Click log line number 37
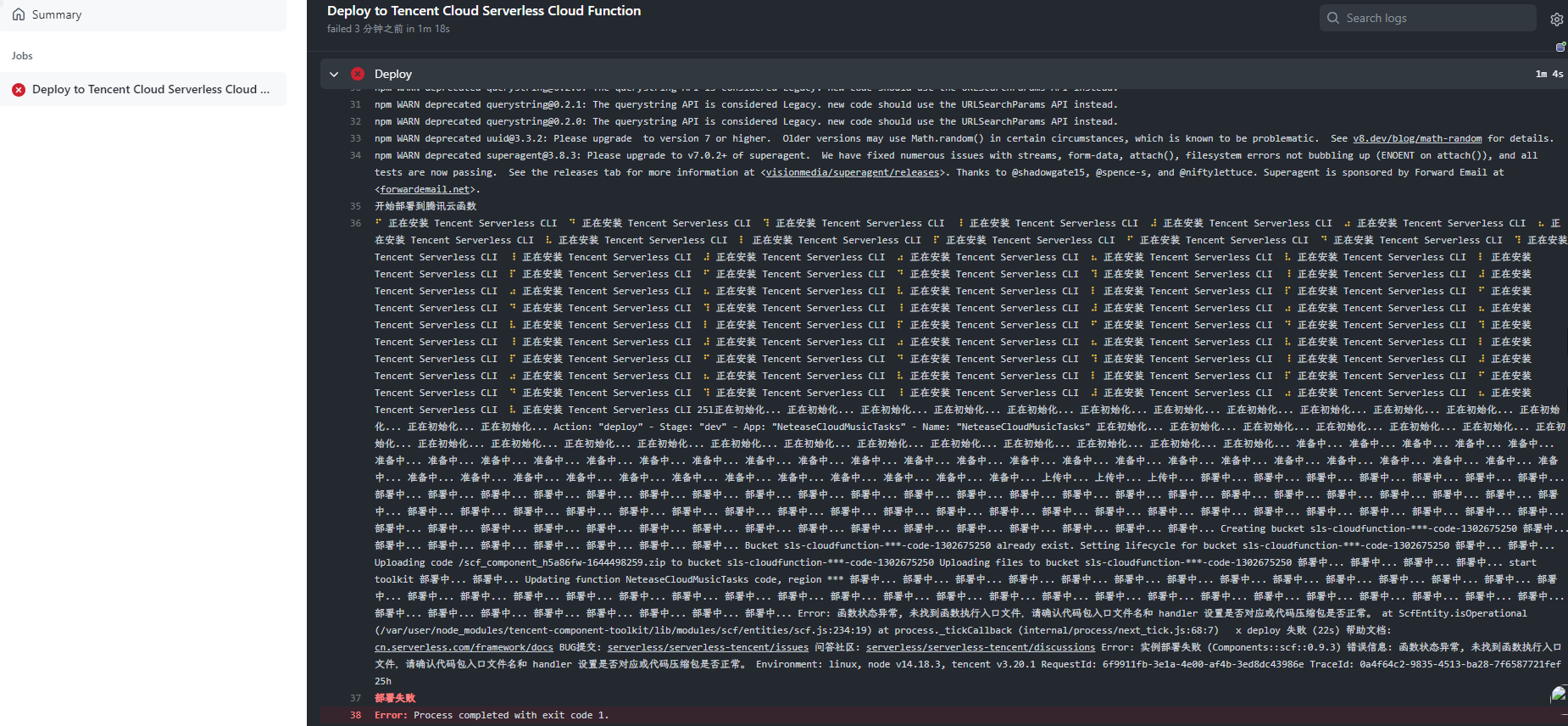 click(x=355, y=698)
